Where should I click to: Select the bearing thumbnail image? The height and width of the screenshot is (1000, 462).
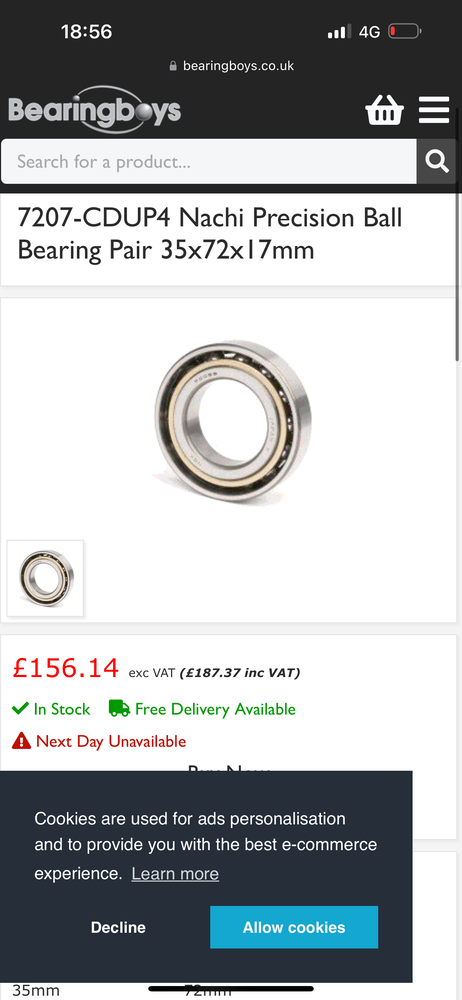45,578
